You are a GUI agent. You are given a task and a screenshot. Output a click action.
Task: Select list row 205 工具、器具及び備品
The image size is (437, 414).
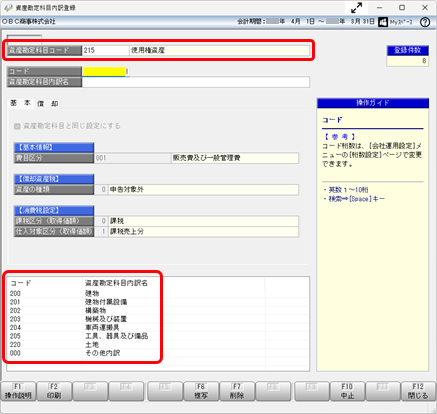pos(158,336)
